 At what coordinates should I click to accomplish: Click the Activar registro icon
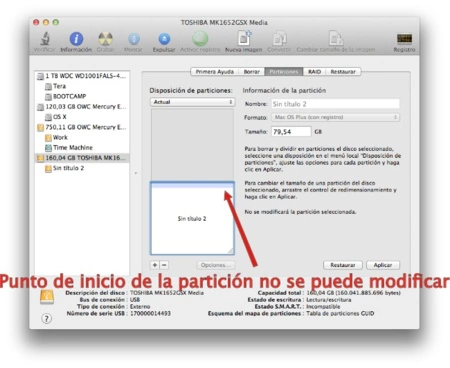click(200, 39)
